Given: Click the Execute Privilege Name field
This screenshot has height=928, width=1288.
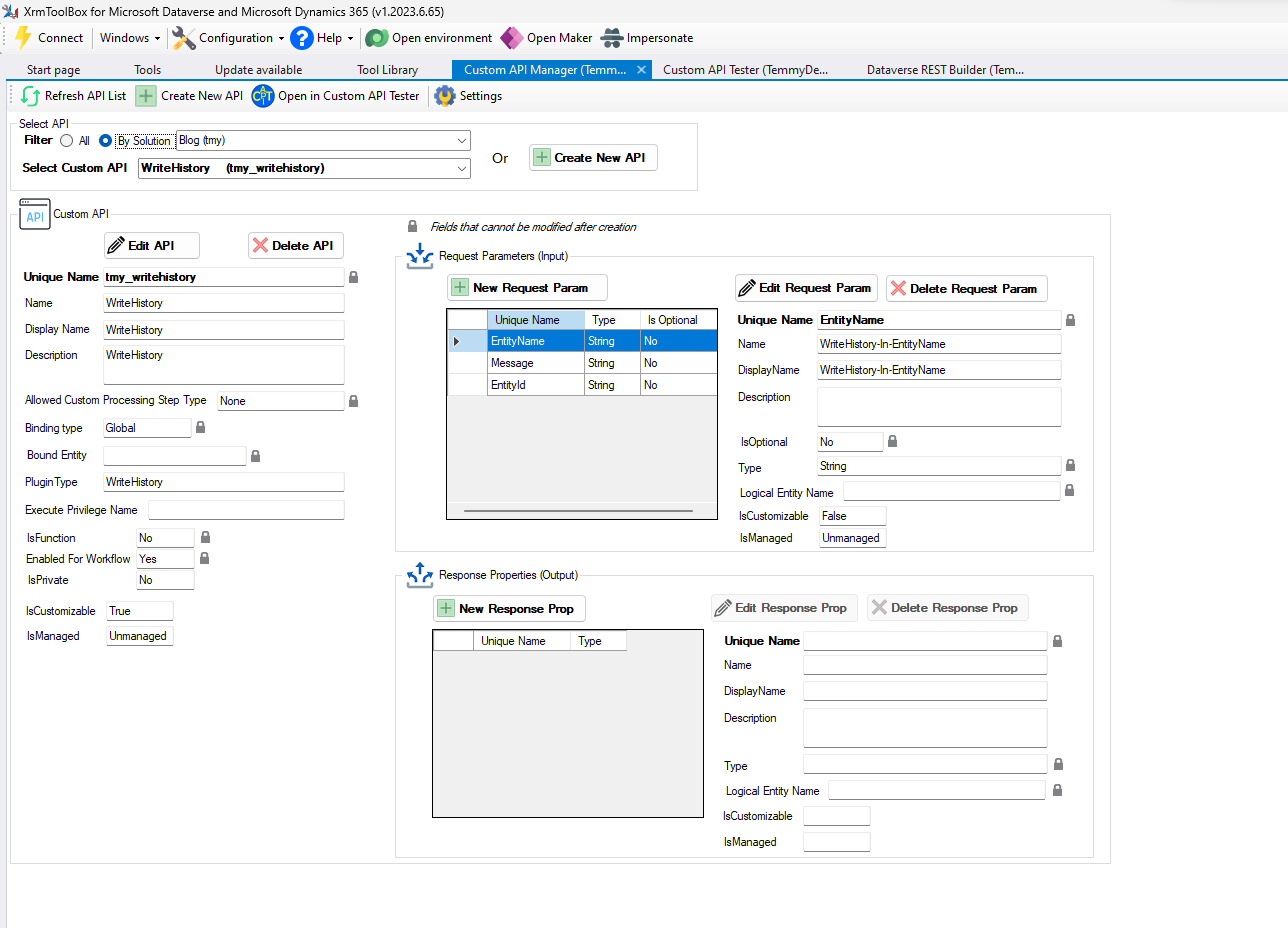Looking at the screenshot, I should point(246,510).
